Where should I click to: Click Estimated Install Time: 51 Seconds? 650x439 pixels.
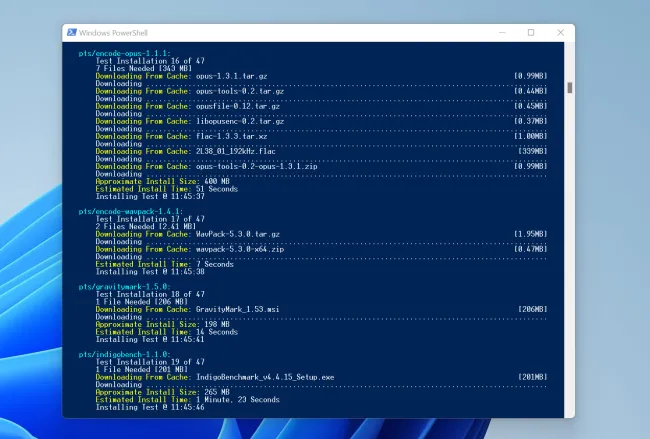[167, 189]
